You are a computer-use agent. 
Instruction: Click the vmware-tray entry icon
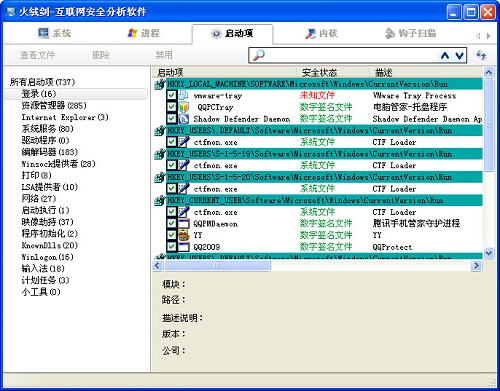pos(184,95)
